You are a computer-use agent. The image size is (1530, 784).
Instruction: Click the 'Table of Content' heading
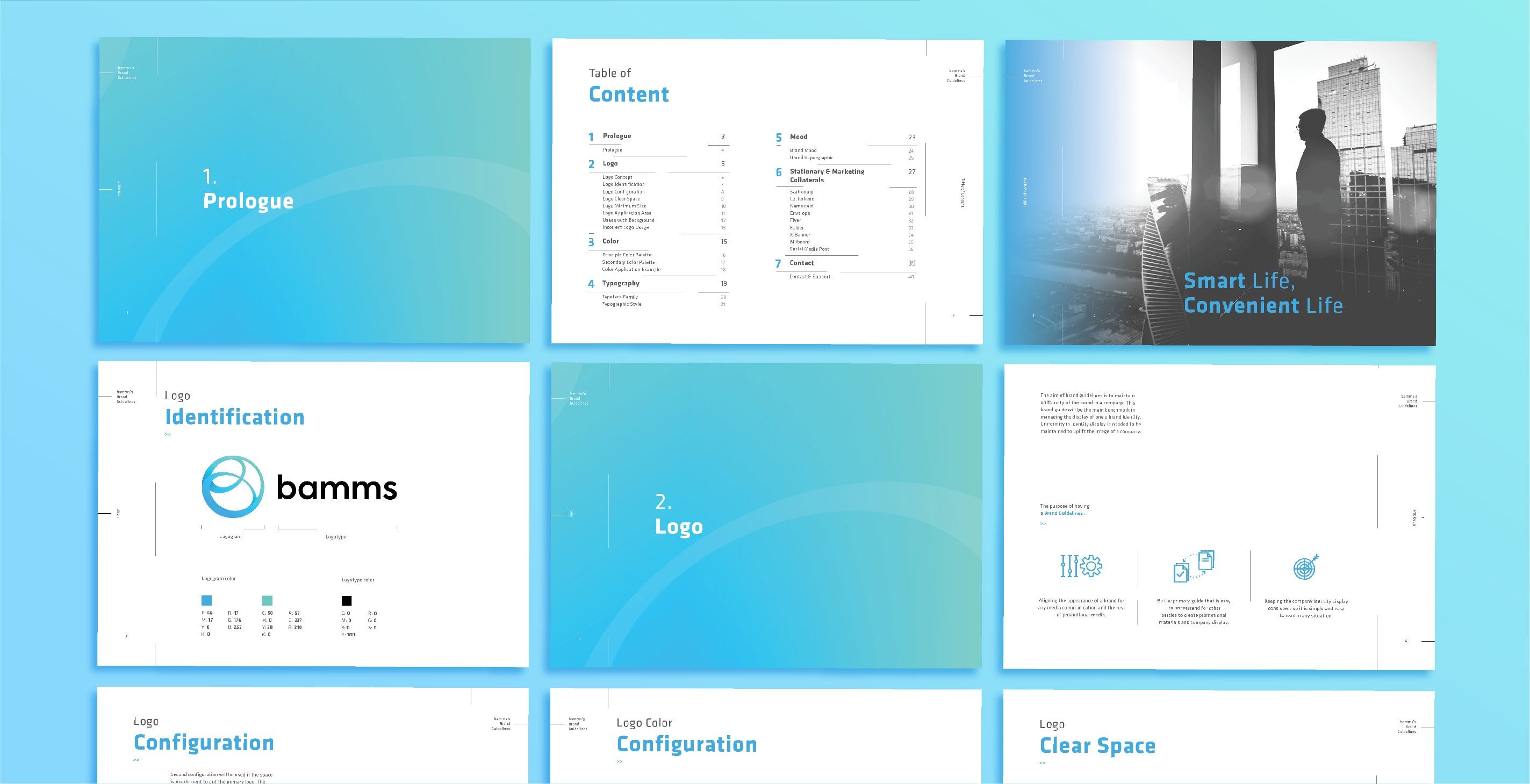628,86
